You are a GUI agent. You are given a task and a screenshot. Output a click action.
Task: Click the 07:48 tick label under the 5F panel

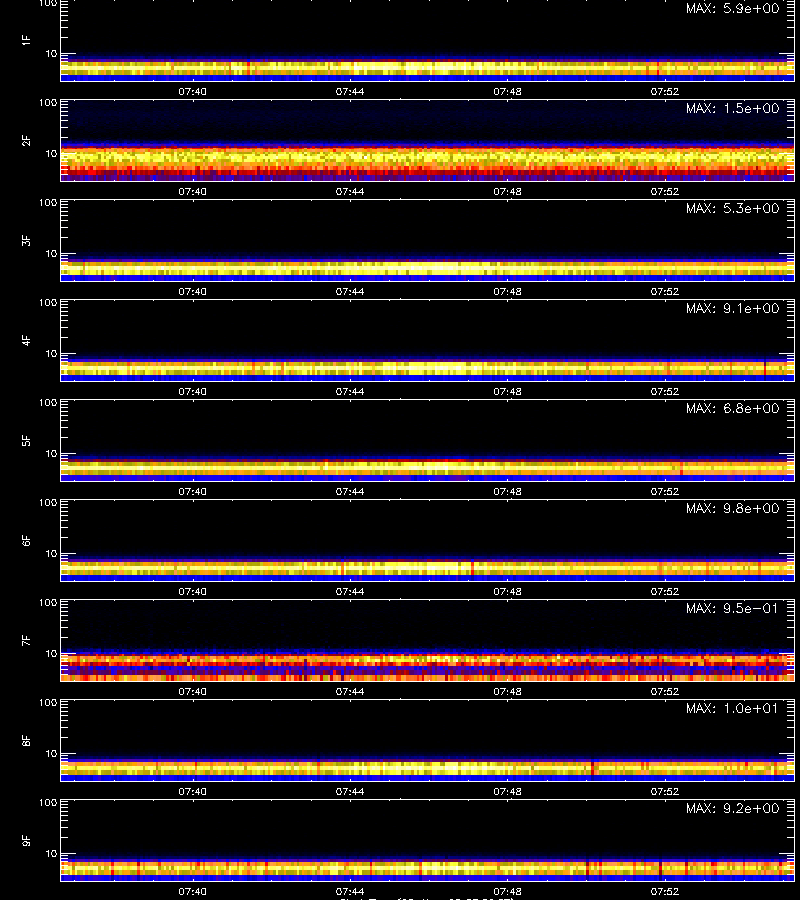[x=507, y=491]
